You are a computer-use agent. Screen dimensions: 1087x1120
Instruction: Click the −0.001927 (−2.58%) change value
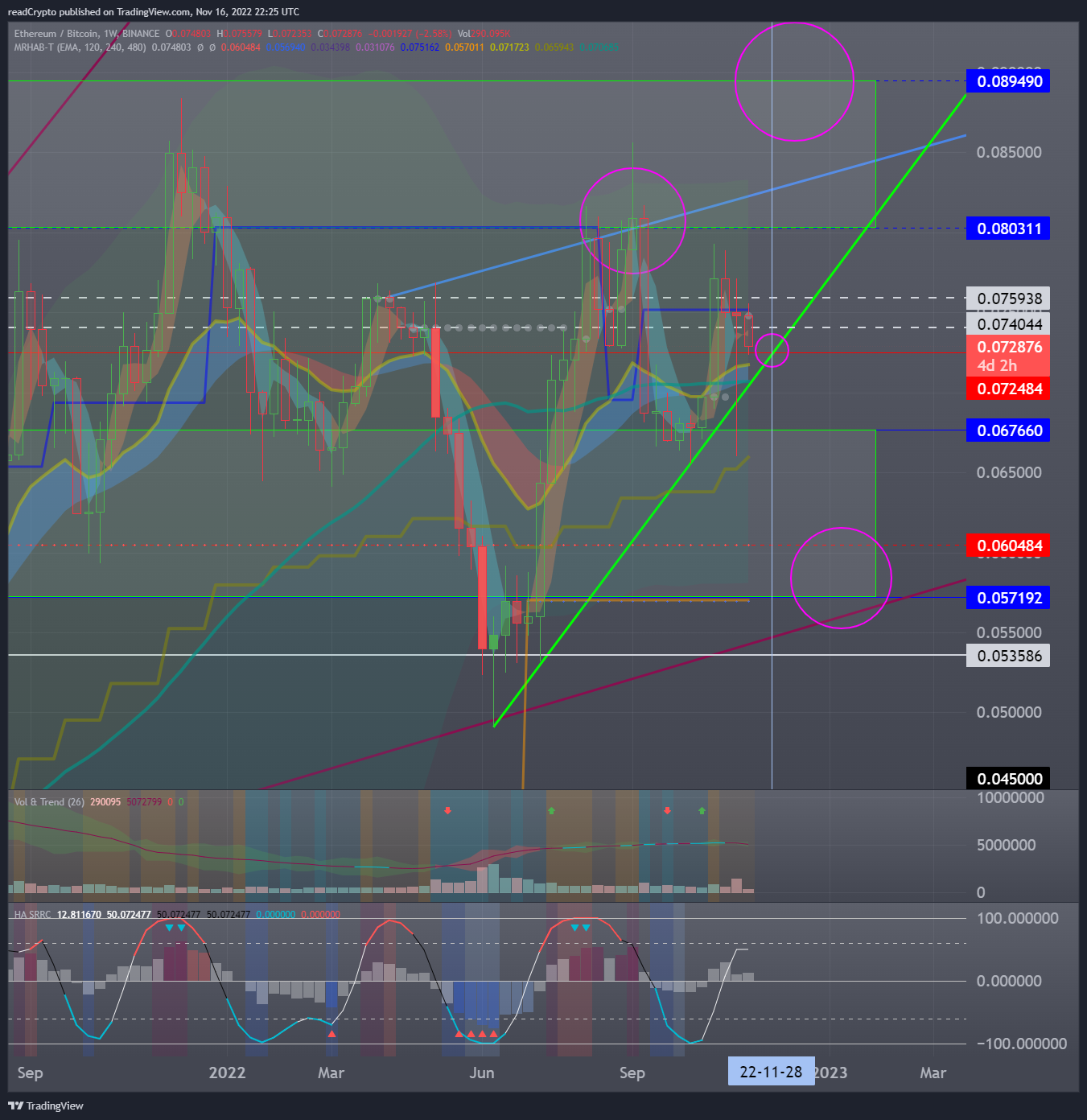[x=410, y=34]
